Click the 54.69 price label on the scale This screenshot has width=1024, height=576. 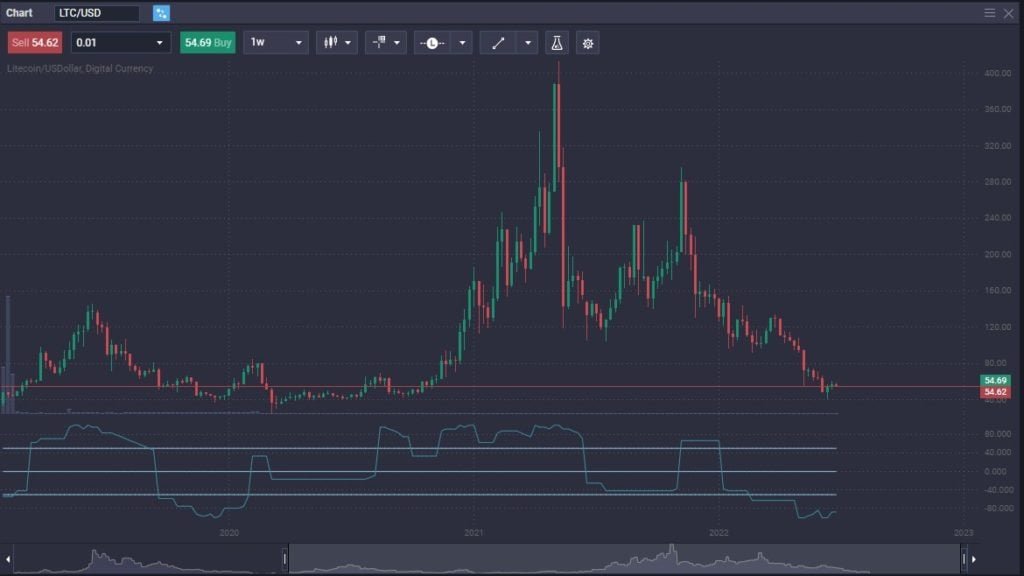pos(994,380)
